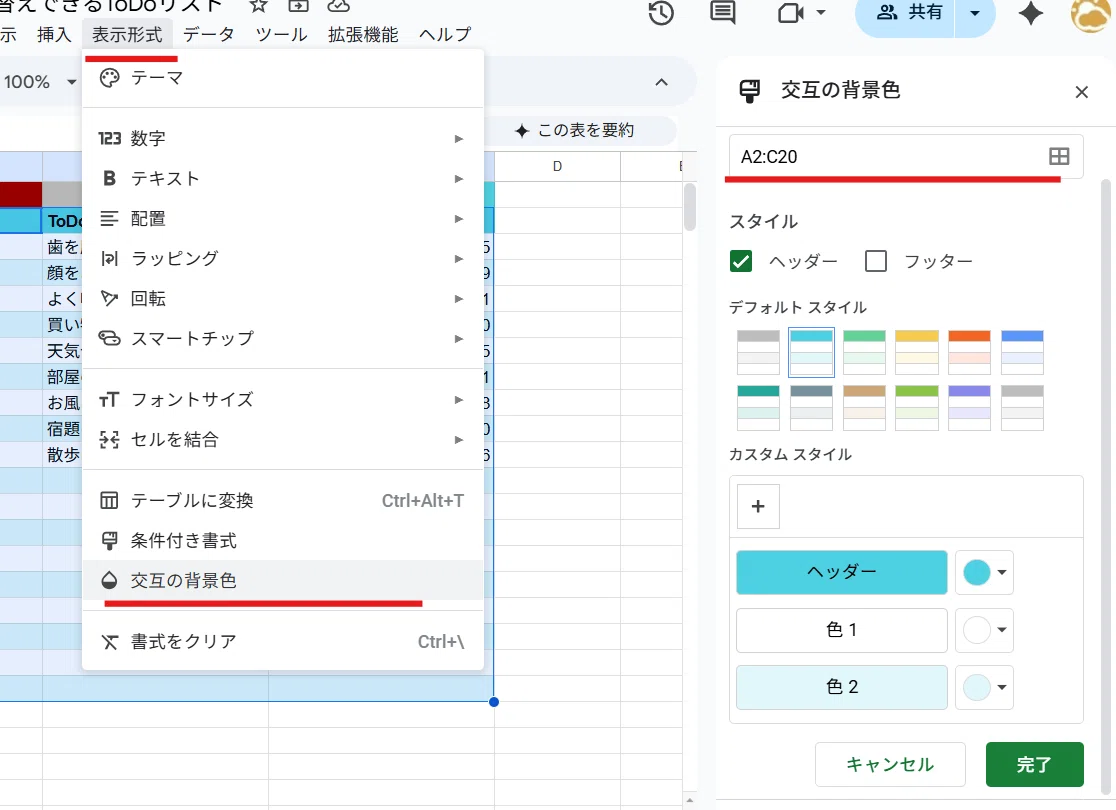Screen dimensions: 1116x810
Task: Click the 123 number format icon
Action: tap(109, 138)
